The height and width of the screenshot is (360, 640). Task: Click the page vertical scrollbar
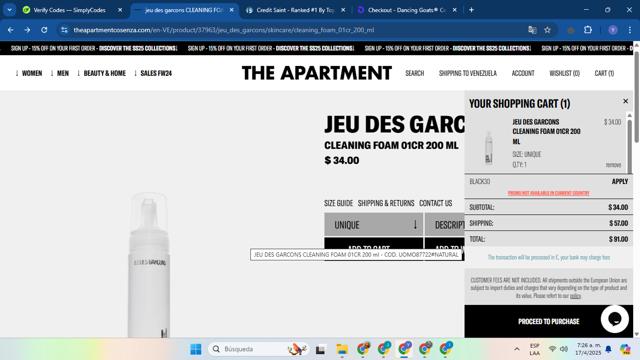tap(636, 98)
